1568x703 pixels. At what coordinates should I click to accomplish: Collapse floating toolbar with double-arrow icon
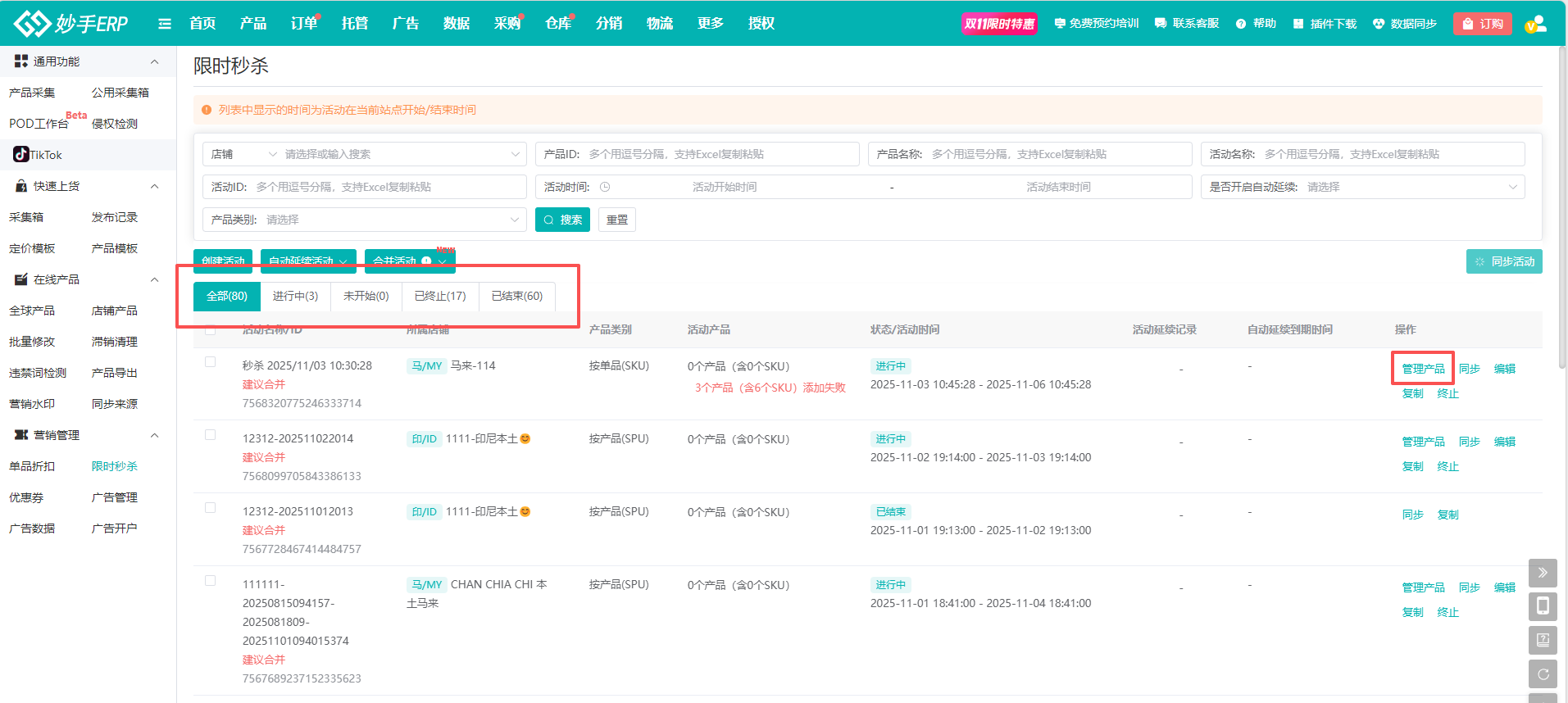coord(1543,573)
